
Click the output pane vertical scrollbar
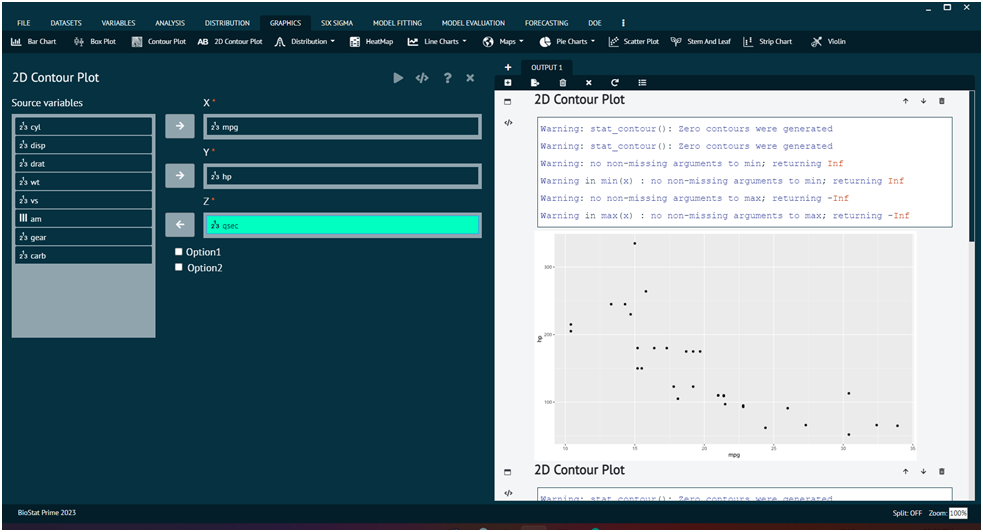click(x=972, y=166)
